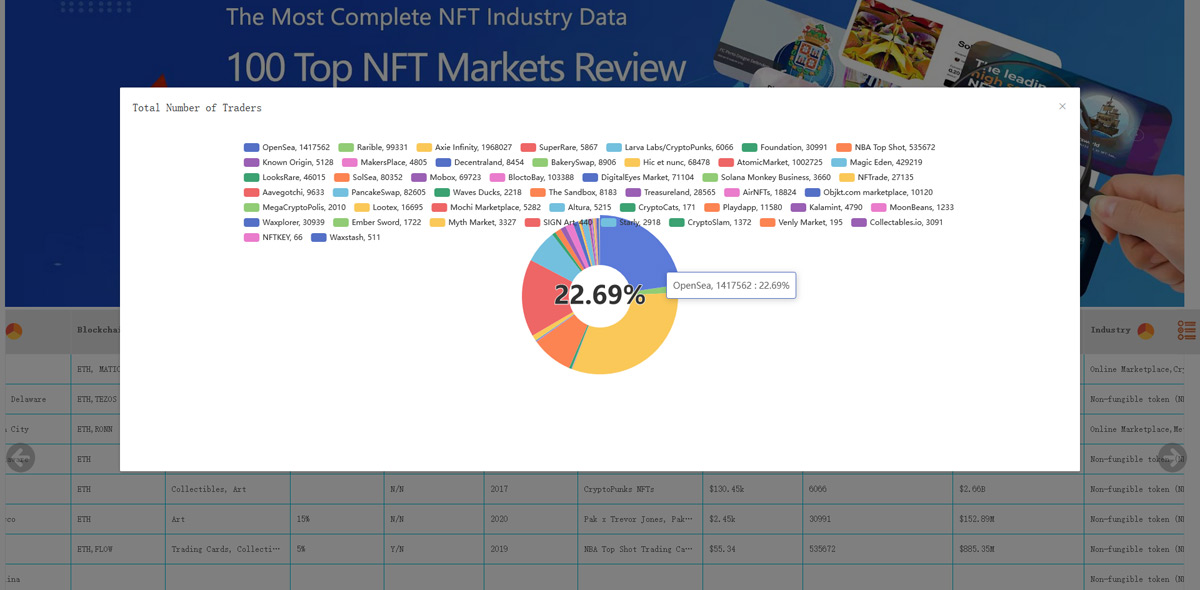
Task: Toggle LooksRare legend entry
Action: (x=285, y=177)
